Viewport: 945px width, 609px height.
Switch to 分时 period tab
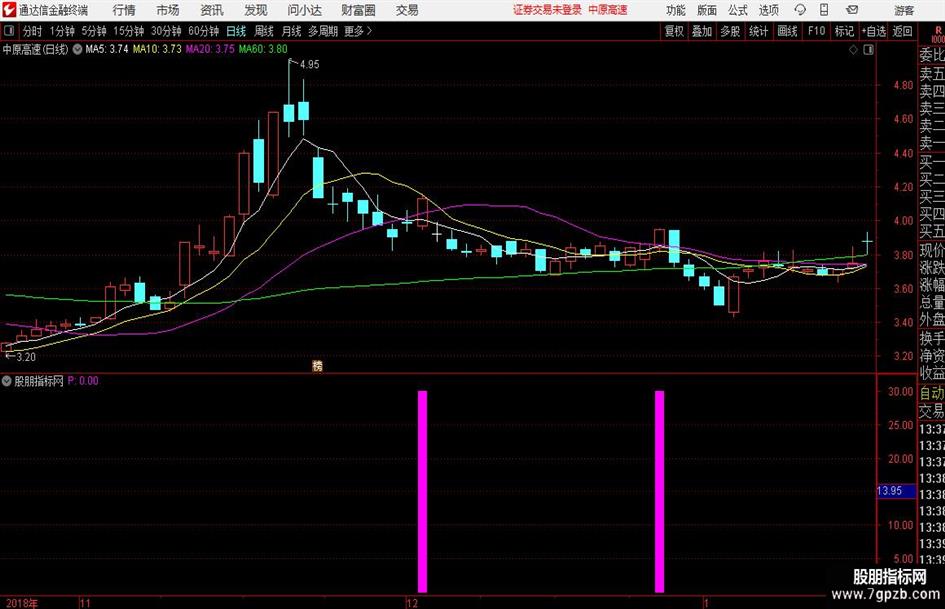[33, 31]
